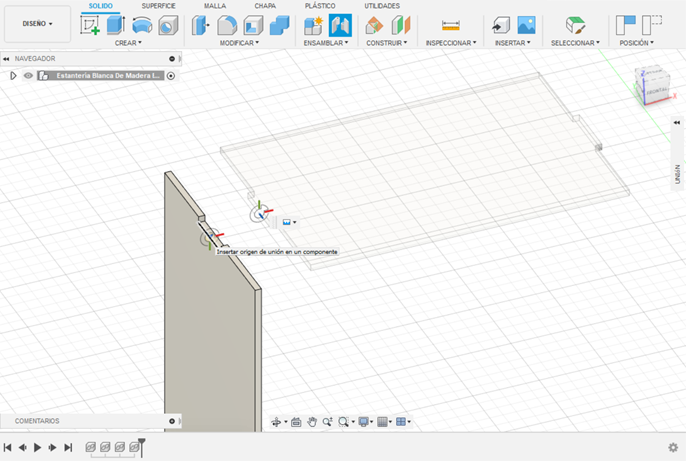The width and height of the screenshot is (686, 461).
Task: Jump to timeline end
Action: click(68, 447)
